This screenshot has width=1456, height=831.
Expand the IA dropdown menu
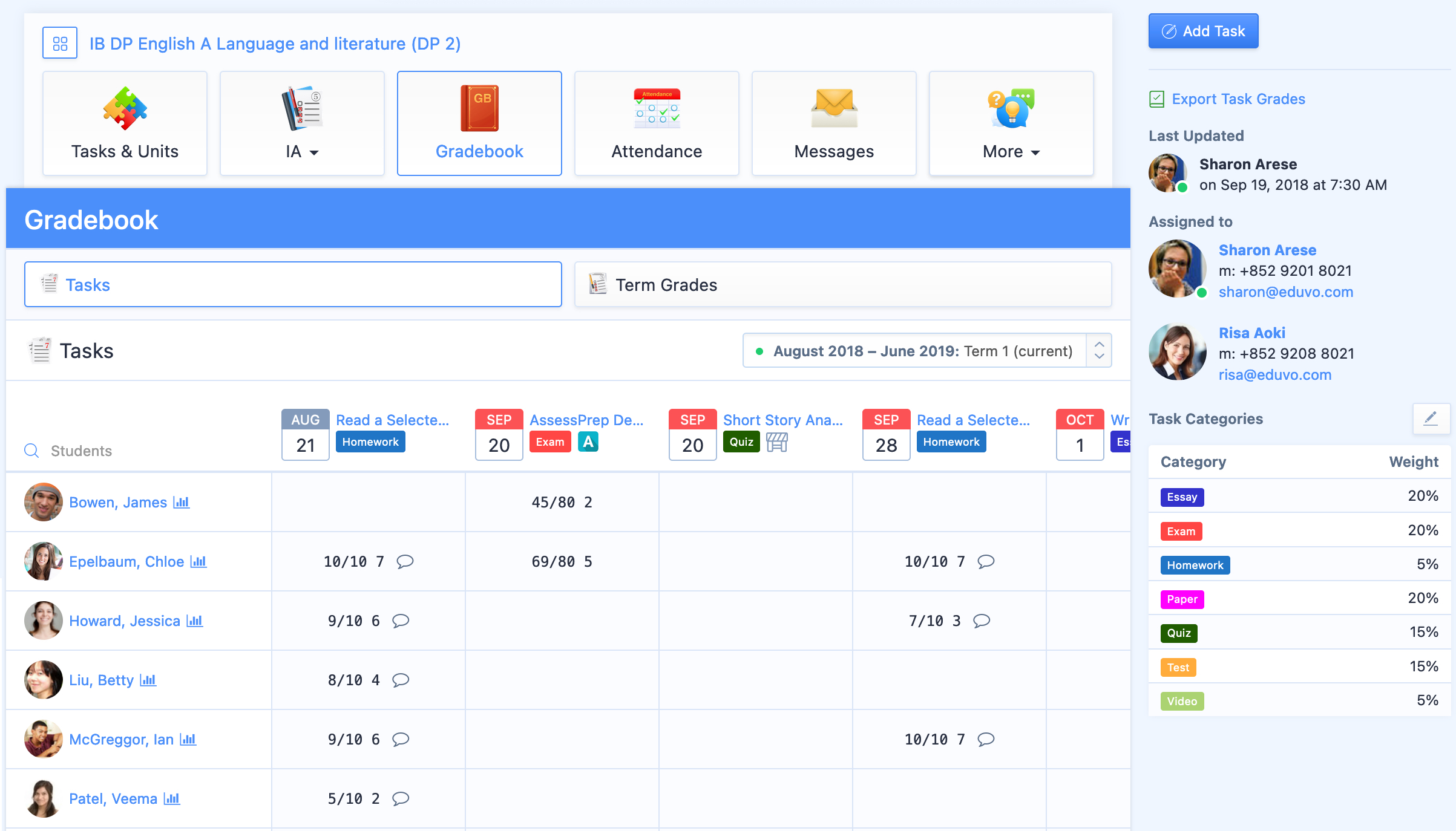[302, 152]
